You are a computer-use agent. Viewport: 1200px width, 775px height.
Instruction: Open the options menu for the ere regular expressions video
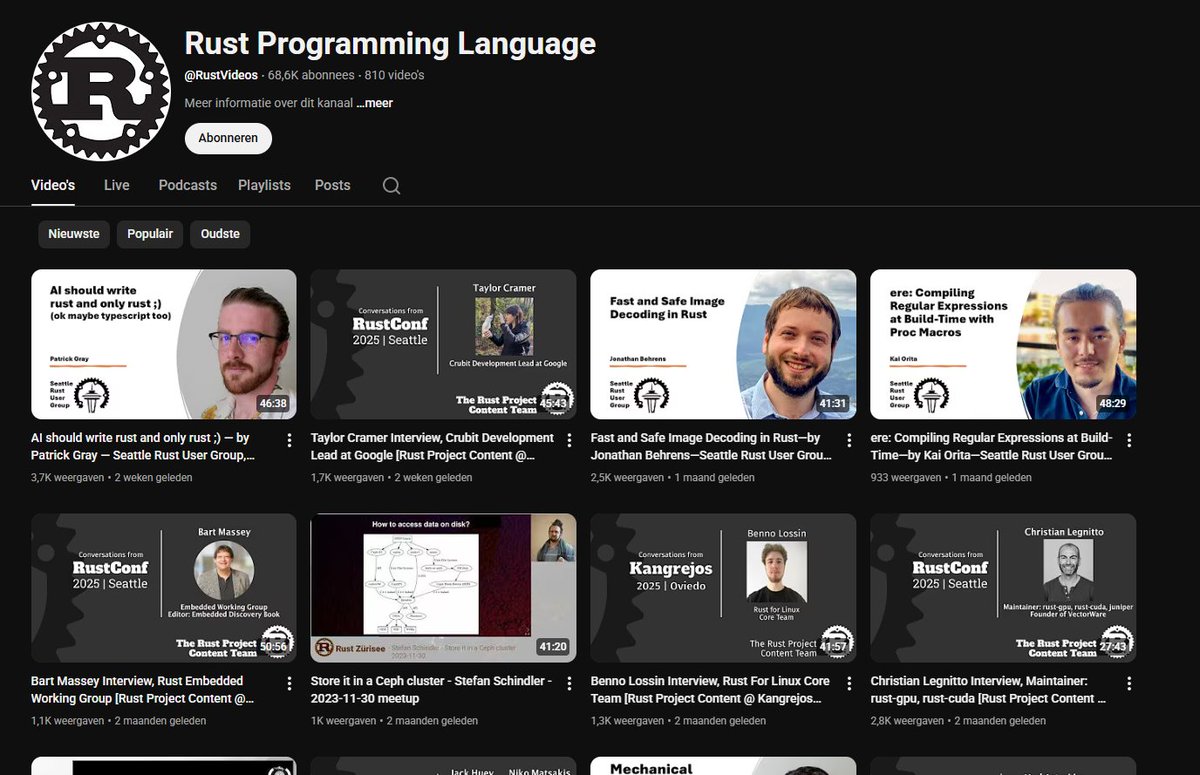pos(1130,440)
